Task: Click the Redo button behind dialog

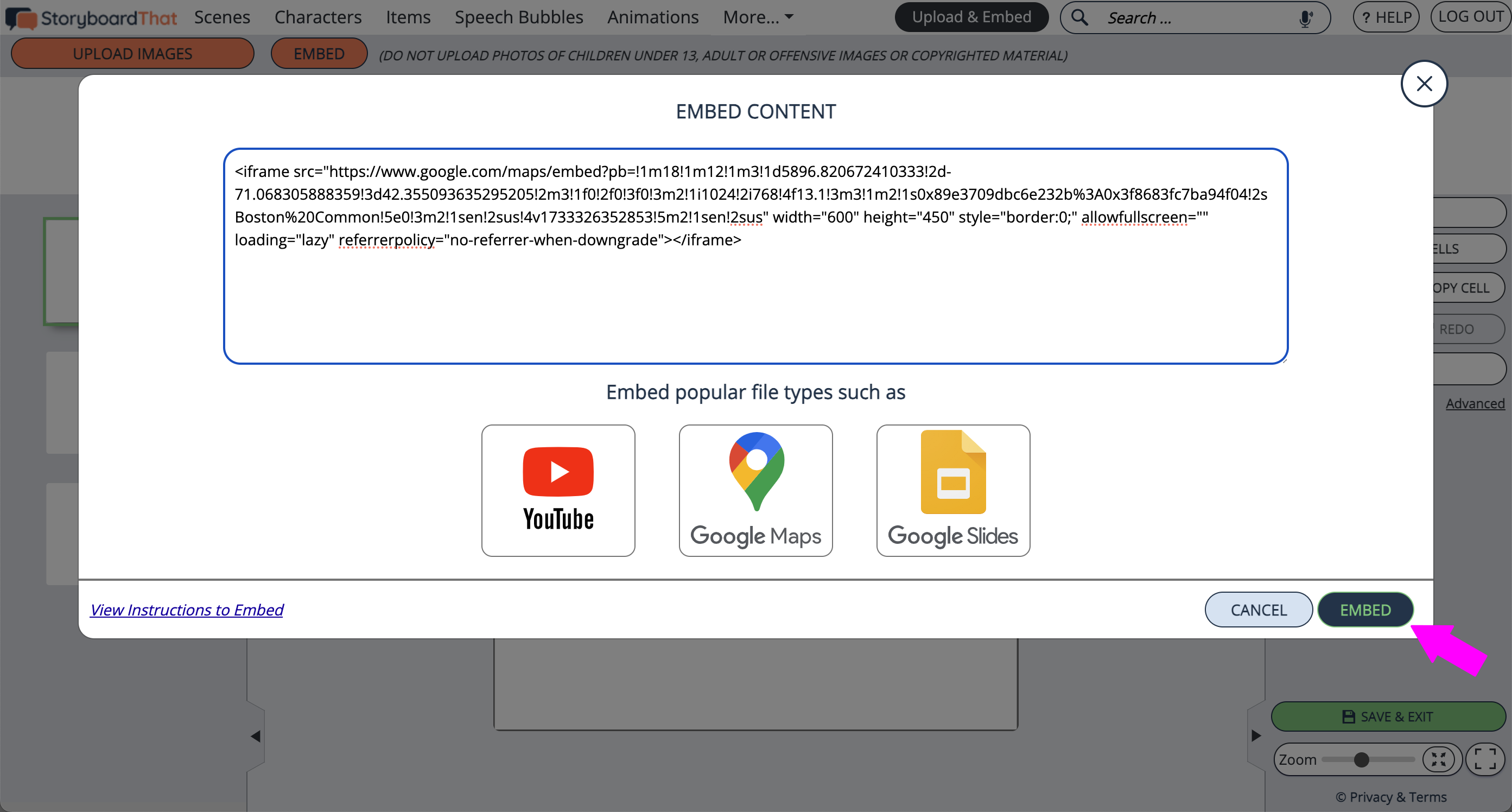Action: 1469,329
